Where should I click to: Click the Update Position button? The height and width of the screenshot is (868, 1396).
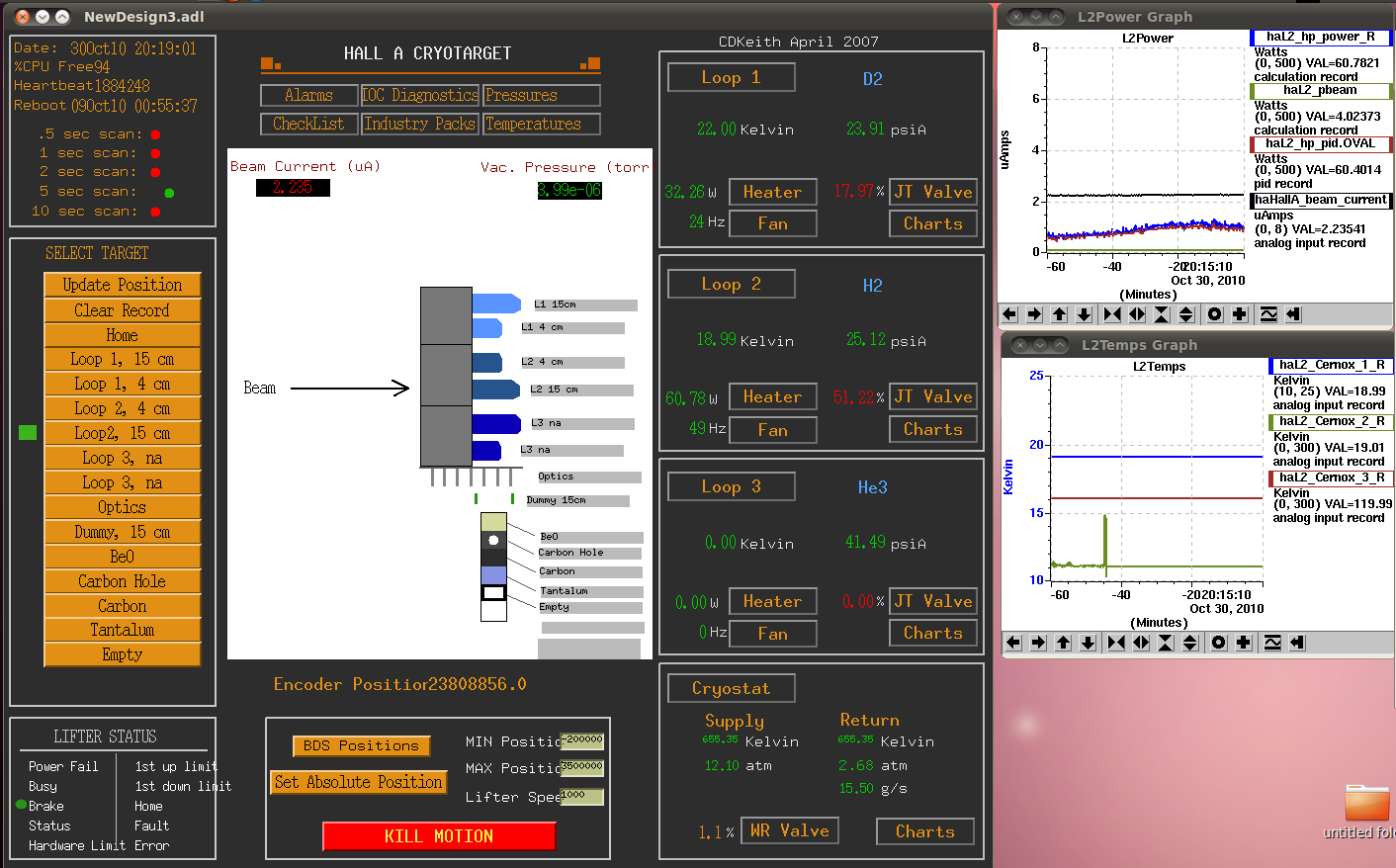pos(123,285)
